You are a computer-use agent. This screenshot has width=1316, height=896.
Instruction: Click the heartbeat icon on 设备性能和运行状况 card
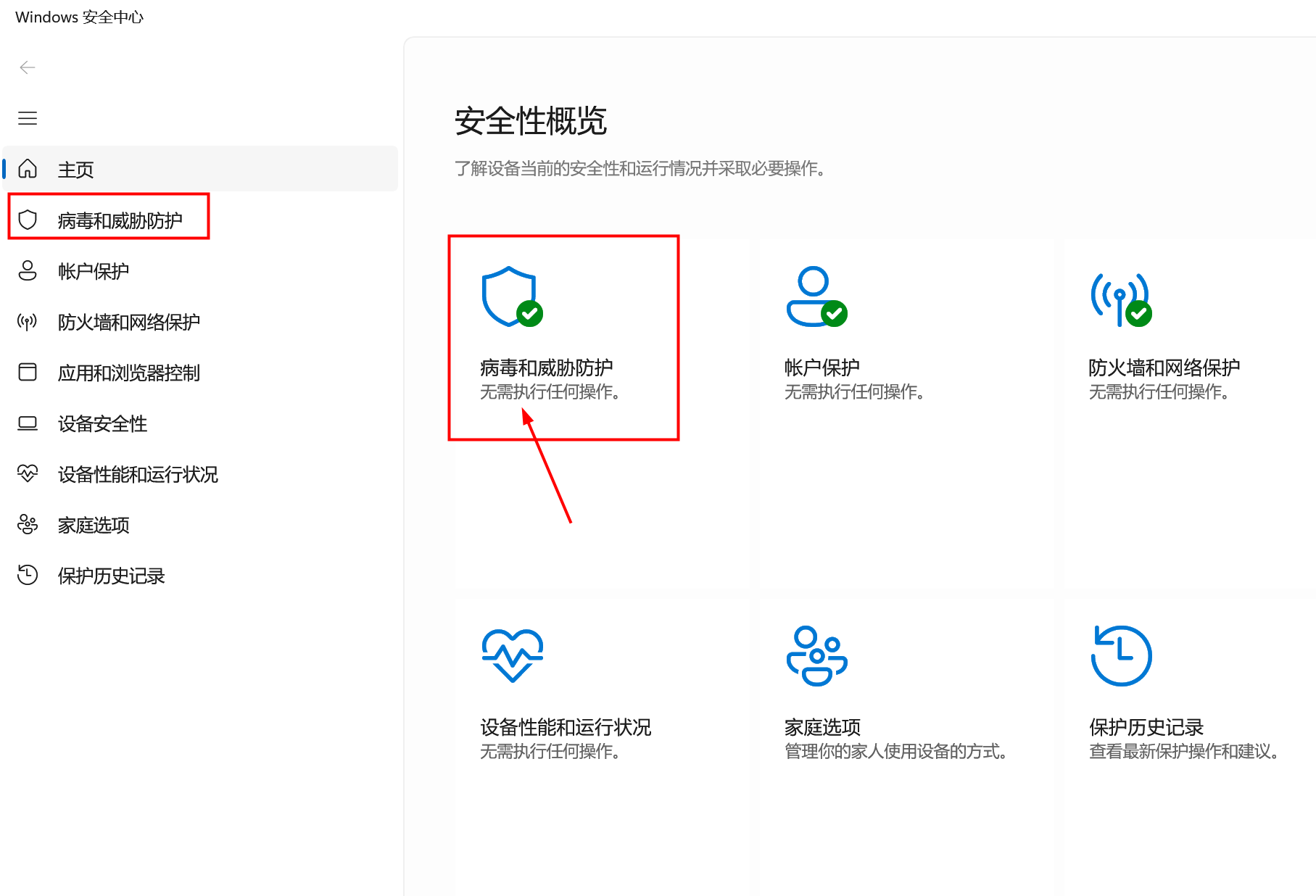[x=513, y=655]
